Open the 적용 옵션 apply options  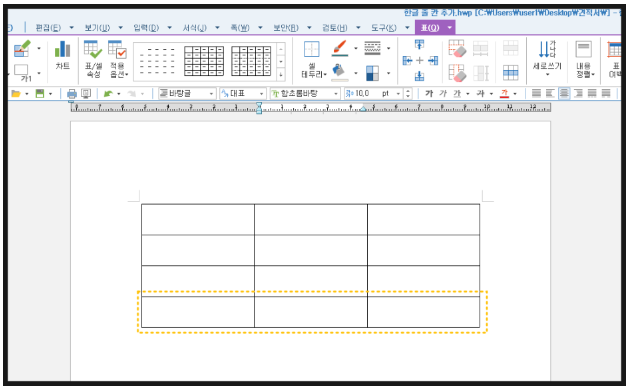click(118, 59)
